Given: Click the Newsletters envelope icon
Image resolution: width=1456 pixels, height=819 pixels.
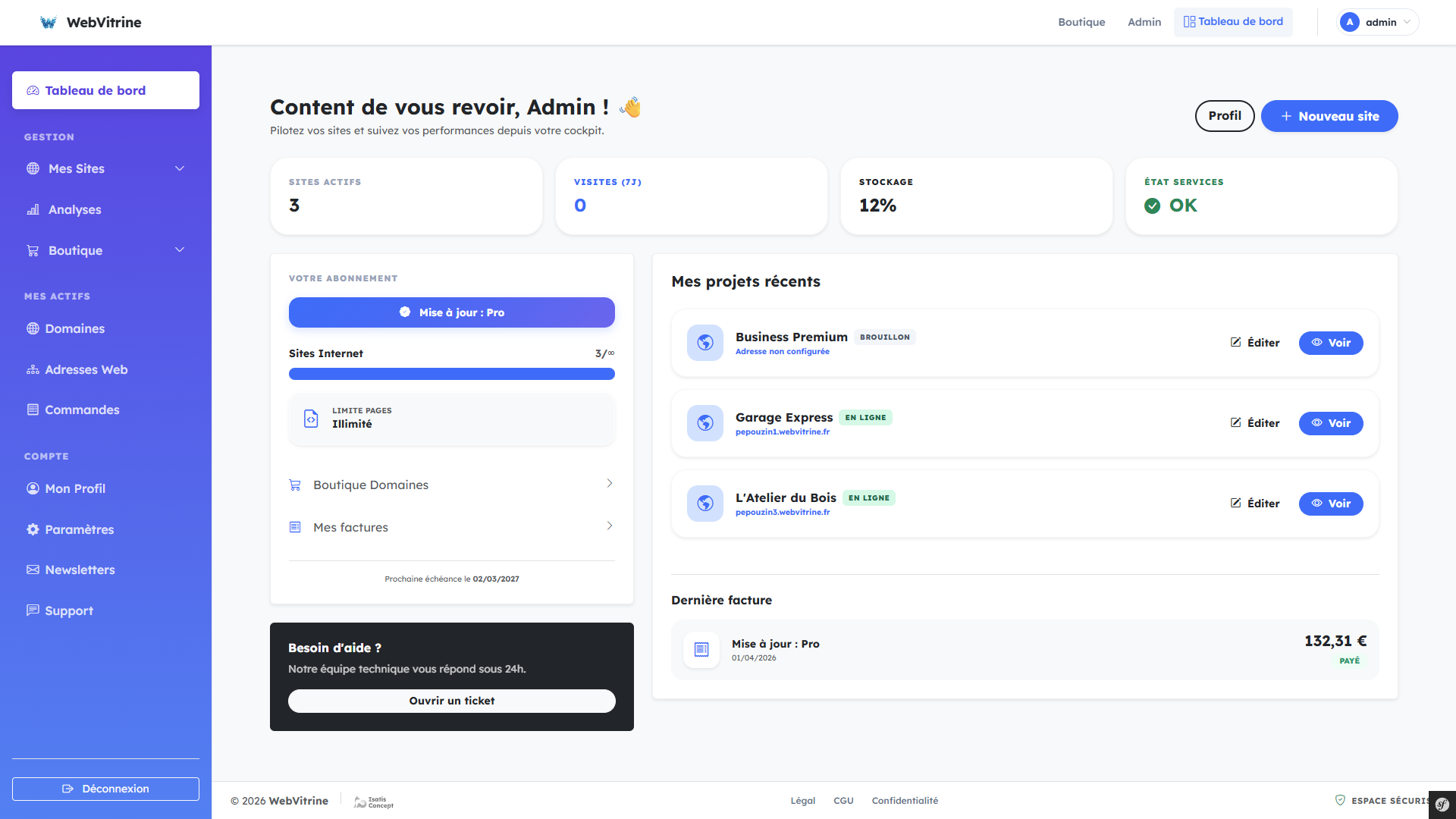Looking at the screenshot, I should tap(33, 570).
